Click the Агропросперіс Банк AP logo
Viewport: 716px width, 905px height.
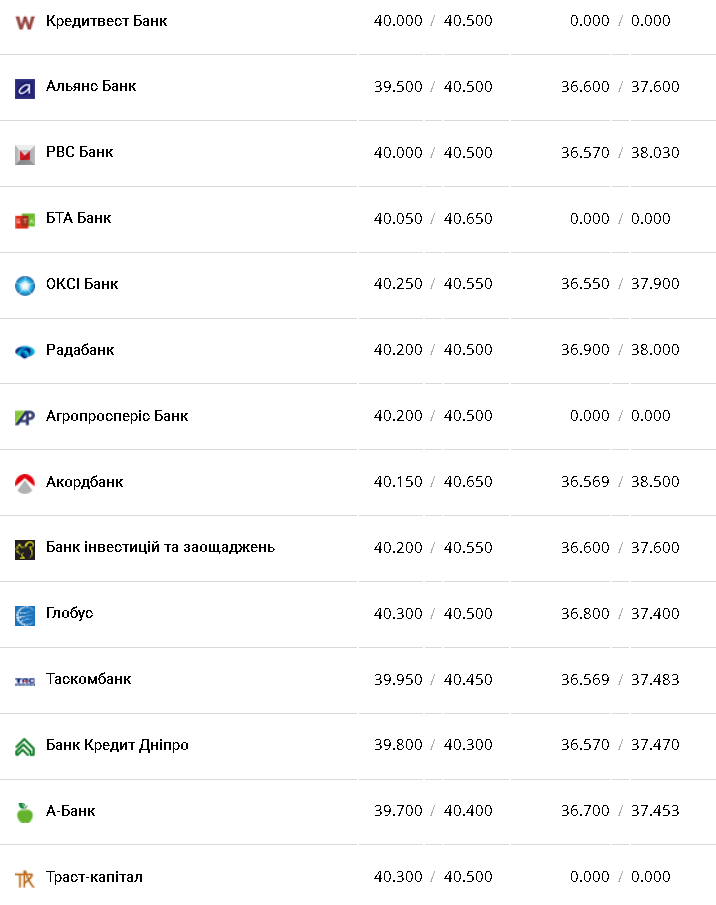[x=25, y=417]
